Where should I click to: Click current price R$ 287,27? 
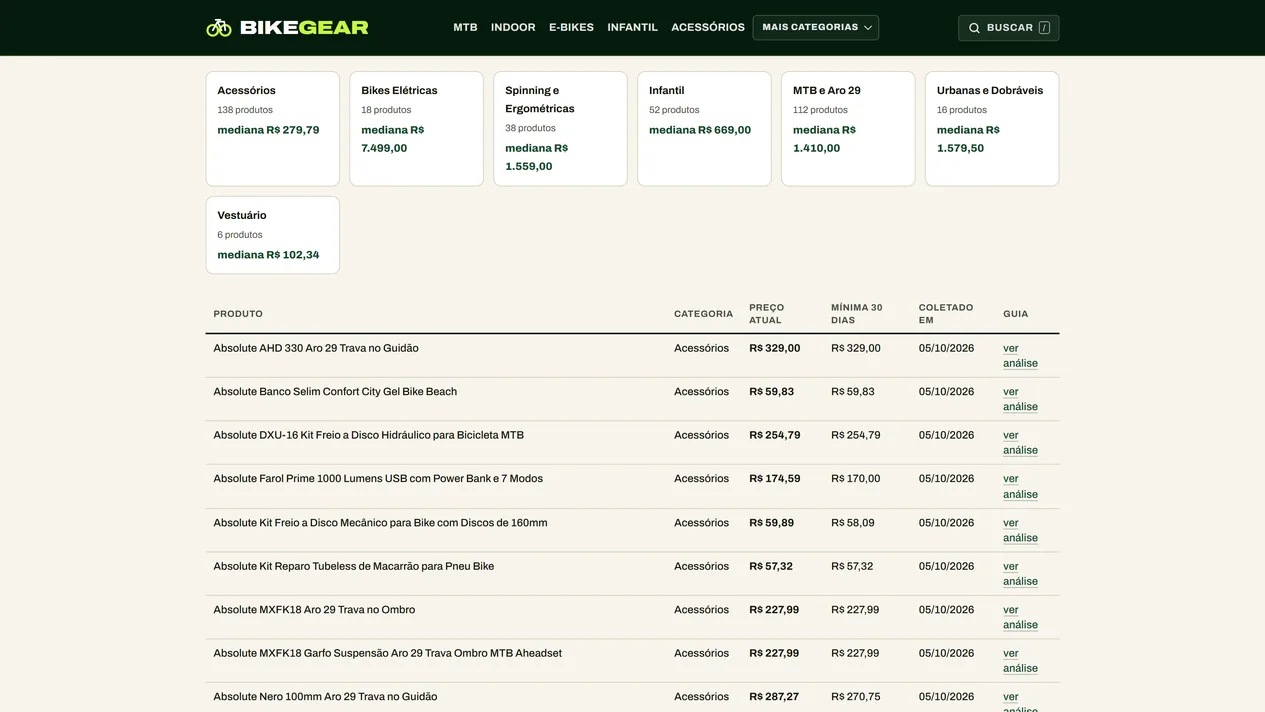(774, 697)
